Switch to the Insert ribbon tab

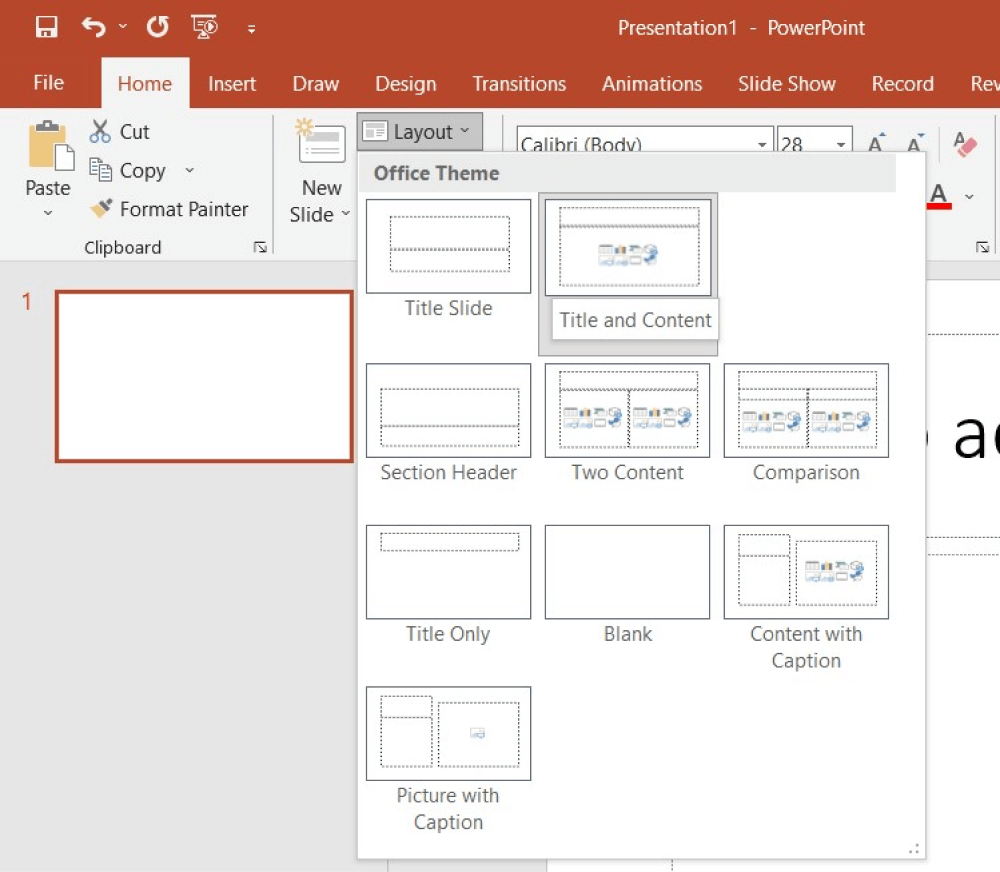pyautogui.click(x=231, y=84)
